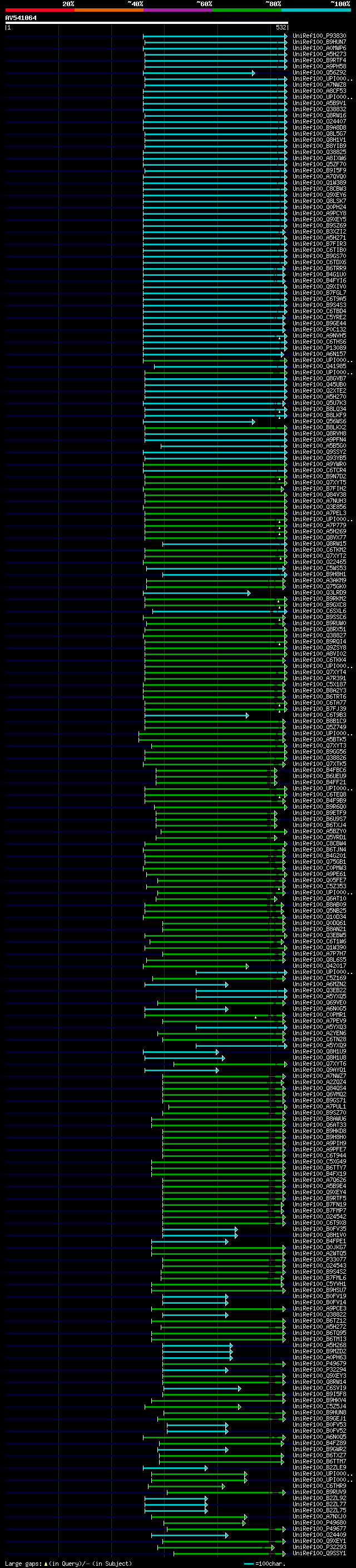The width and height of the screenshot is (356, 1568).
Task: Open hit UniRef100_A0MWP6
Action: [x=319, y=48]
